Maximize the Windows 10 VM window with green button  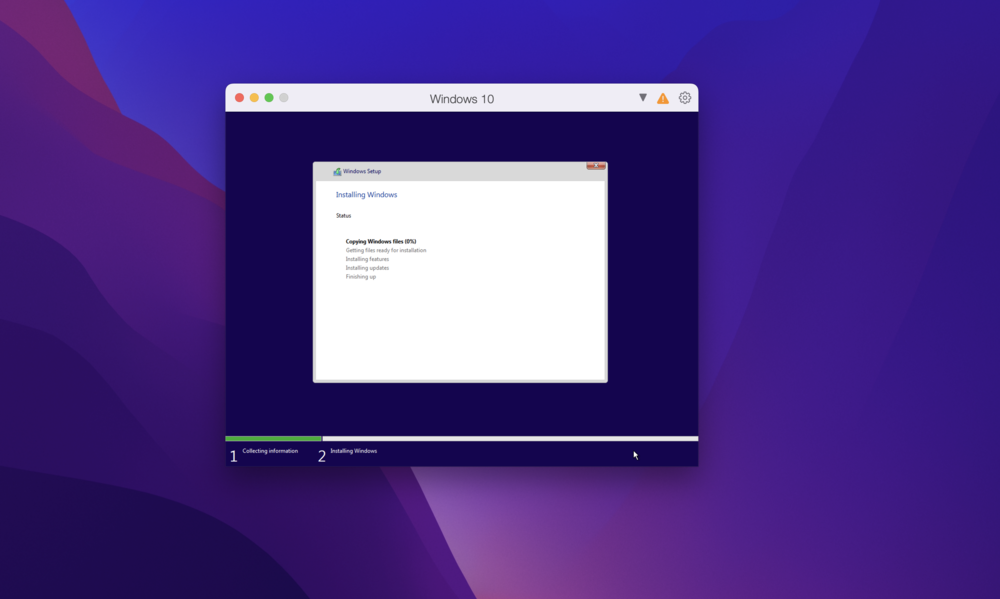click(x=269, y=98)
